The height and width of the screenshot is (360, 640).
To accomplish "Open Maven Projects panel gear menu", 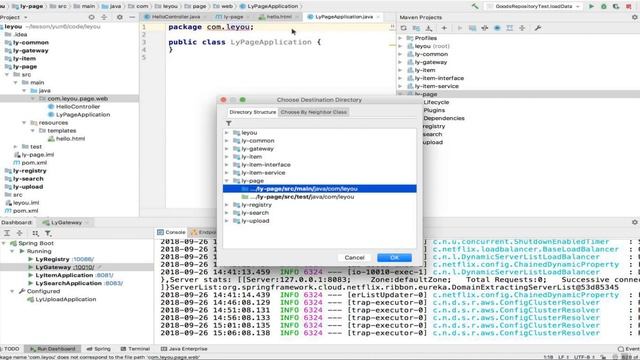I will click(x=635, y=17).
